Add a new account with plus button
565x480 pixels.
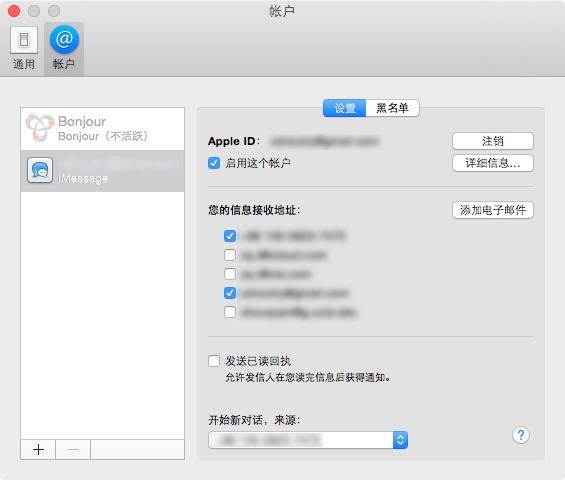tap(38, 449)
